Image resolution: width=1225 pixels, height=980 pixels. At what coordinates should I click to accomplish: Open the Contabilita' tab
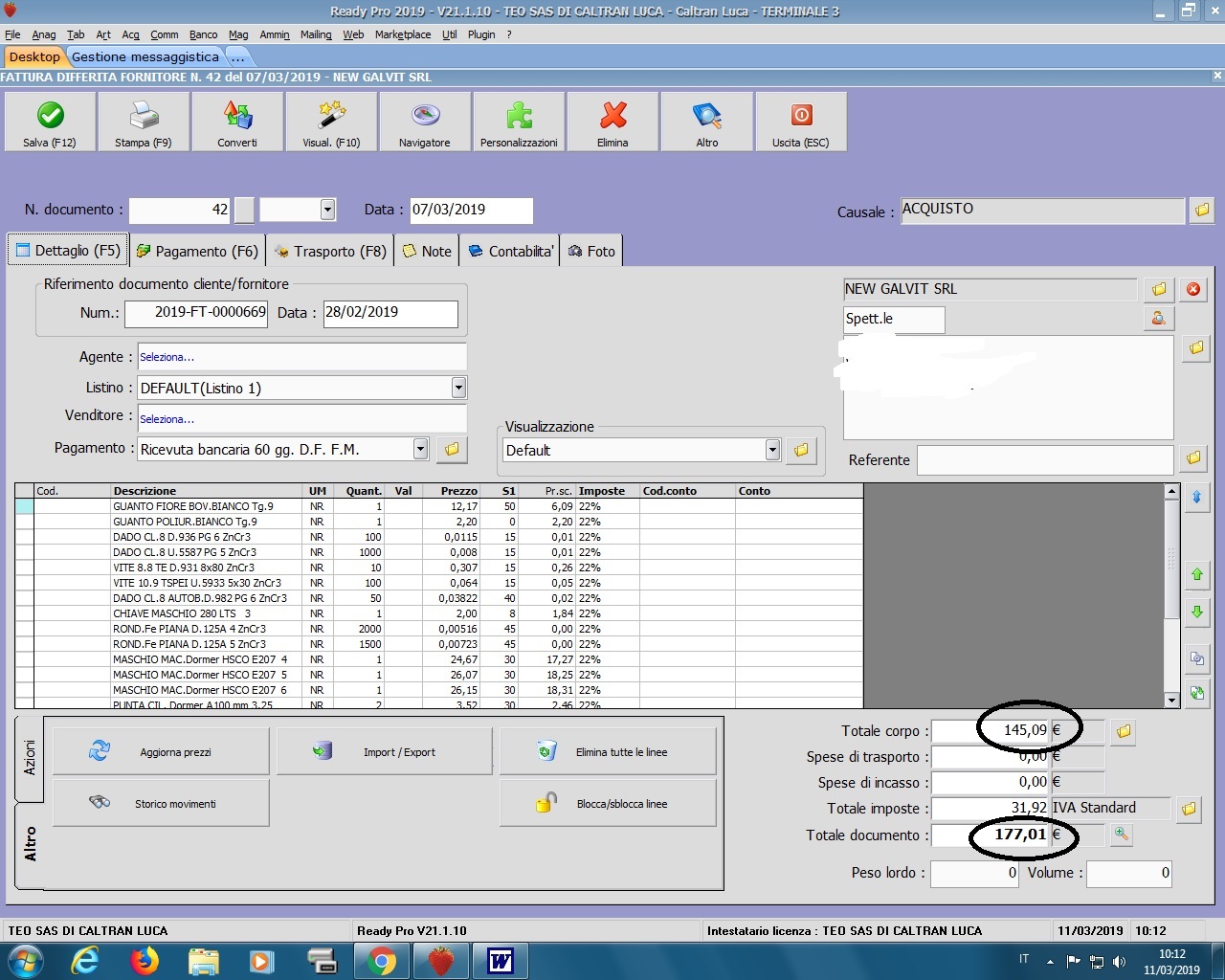[510, 251]
